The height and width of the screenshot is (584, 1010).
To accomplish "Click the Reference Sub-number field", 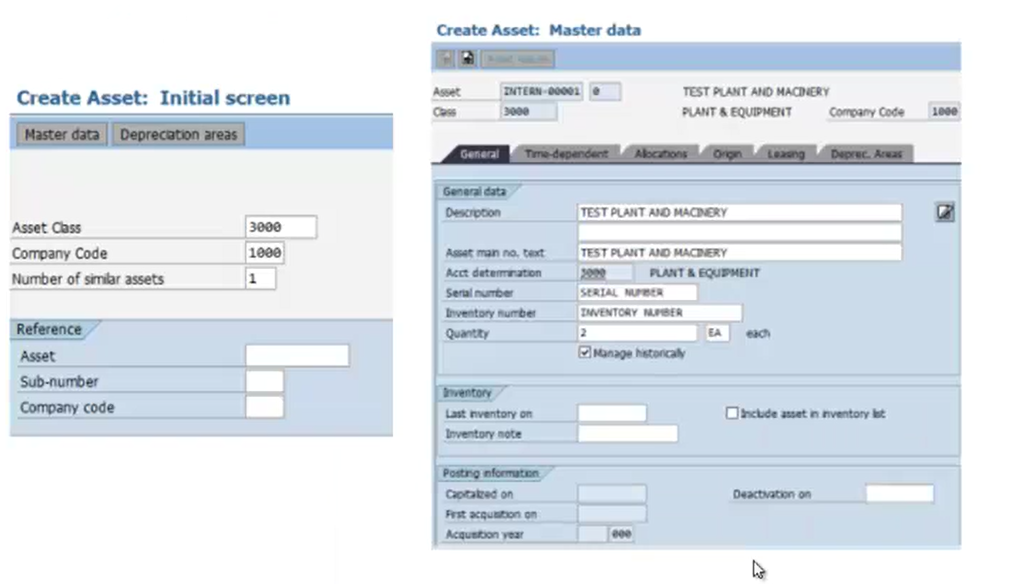I will coord(264,381).
